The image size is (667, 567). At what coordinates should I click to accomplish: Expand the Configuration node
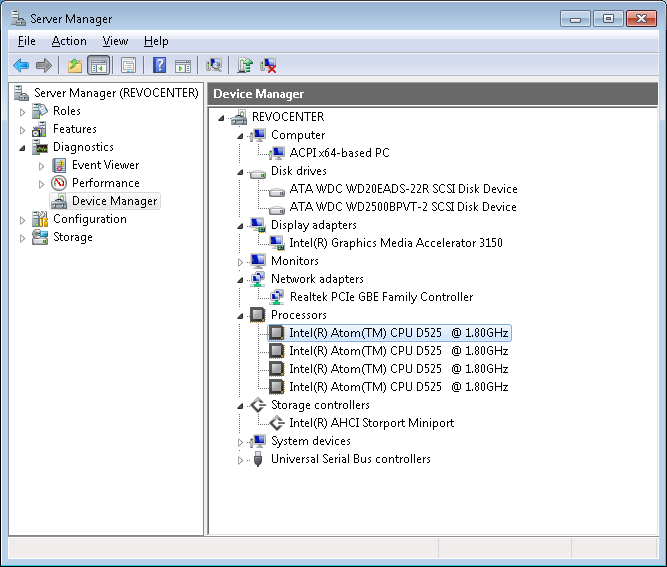coord(23,220)
